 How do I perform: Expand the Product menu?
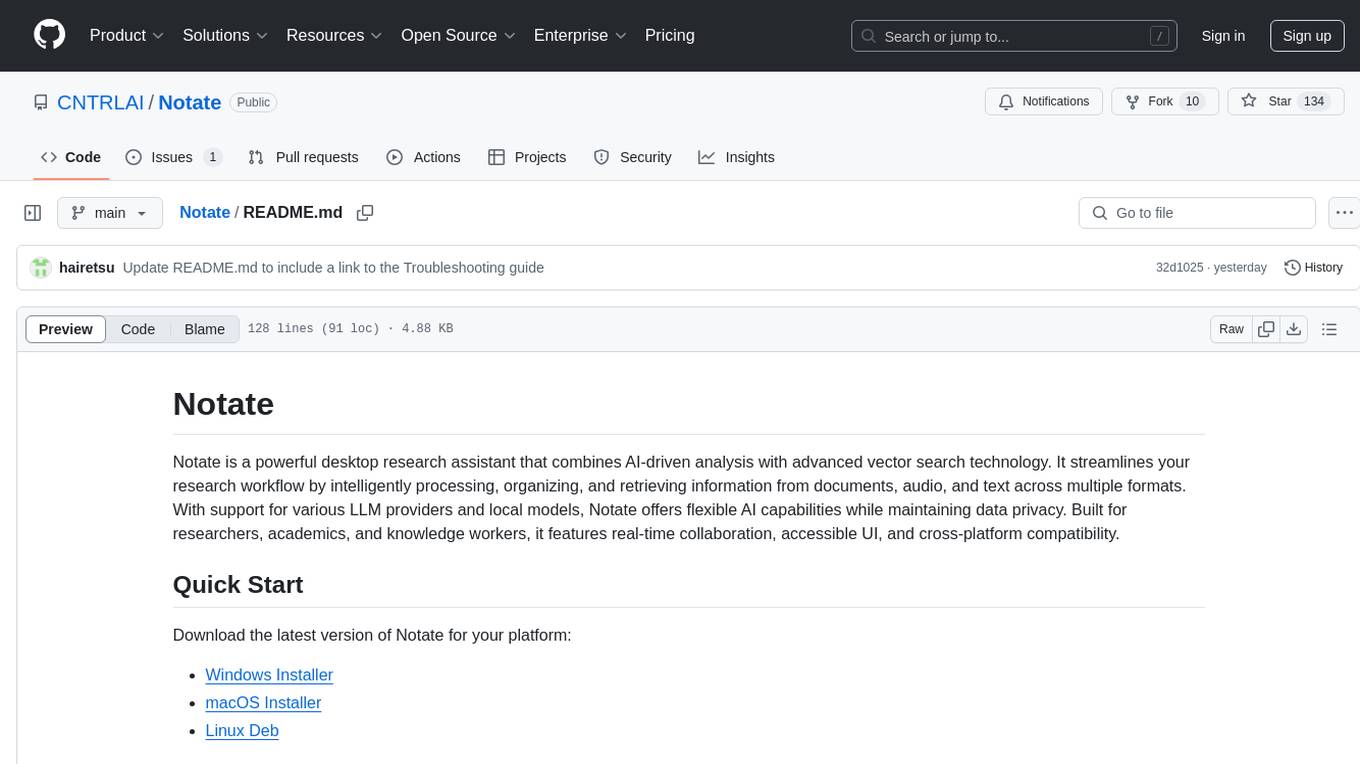point(127,35)
